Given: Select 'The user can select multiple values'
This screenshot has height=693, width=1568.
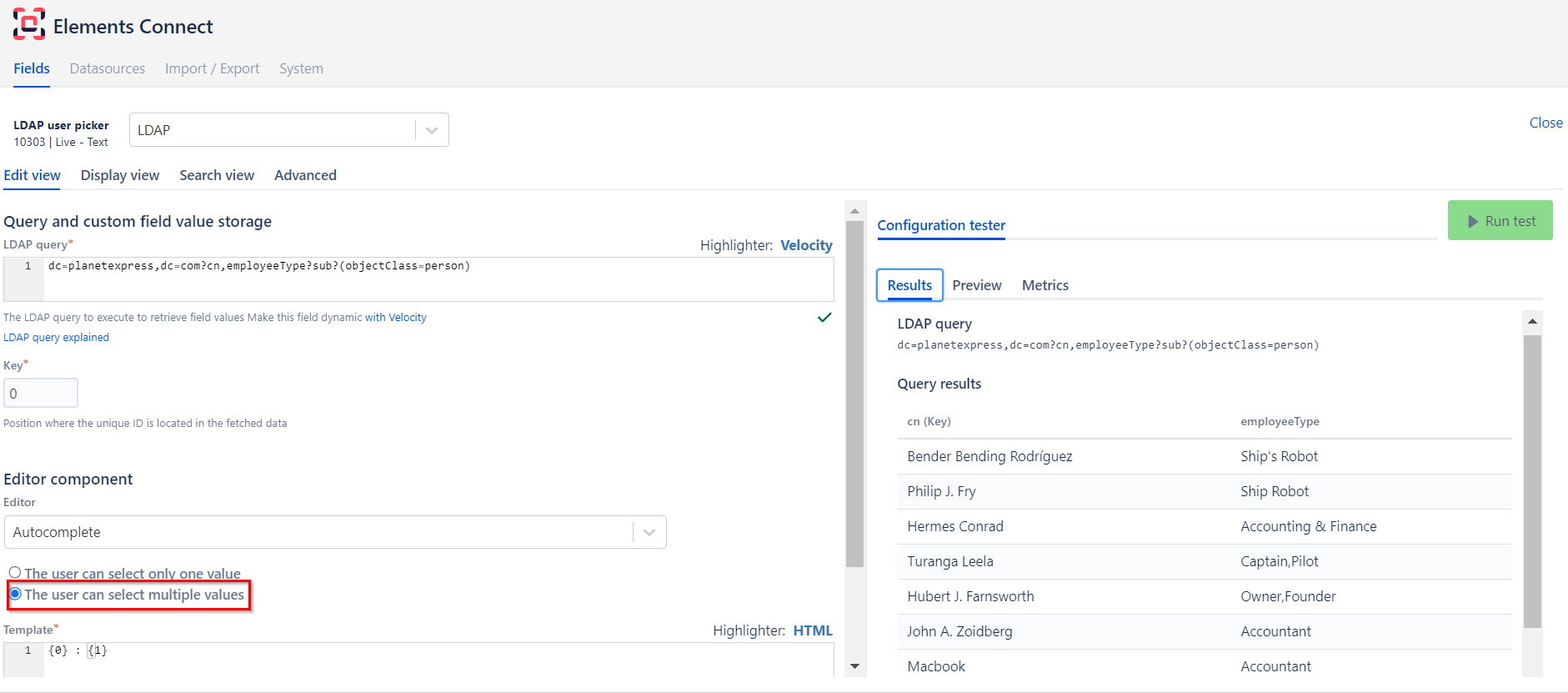Looking at the screenshot, I should coord(15,594).
